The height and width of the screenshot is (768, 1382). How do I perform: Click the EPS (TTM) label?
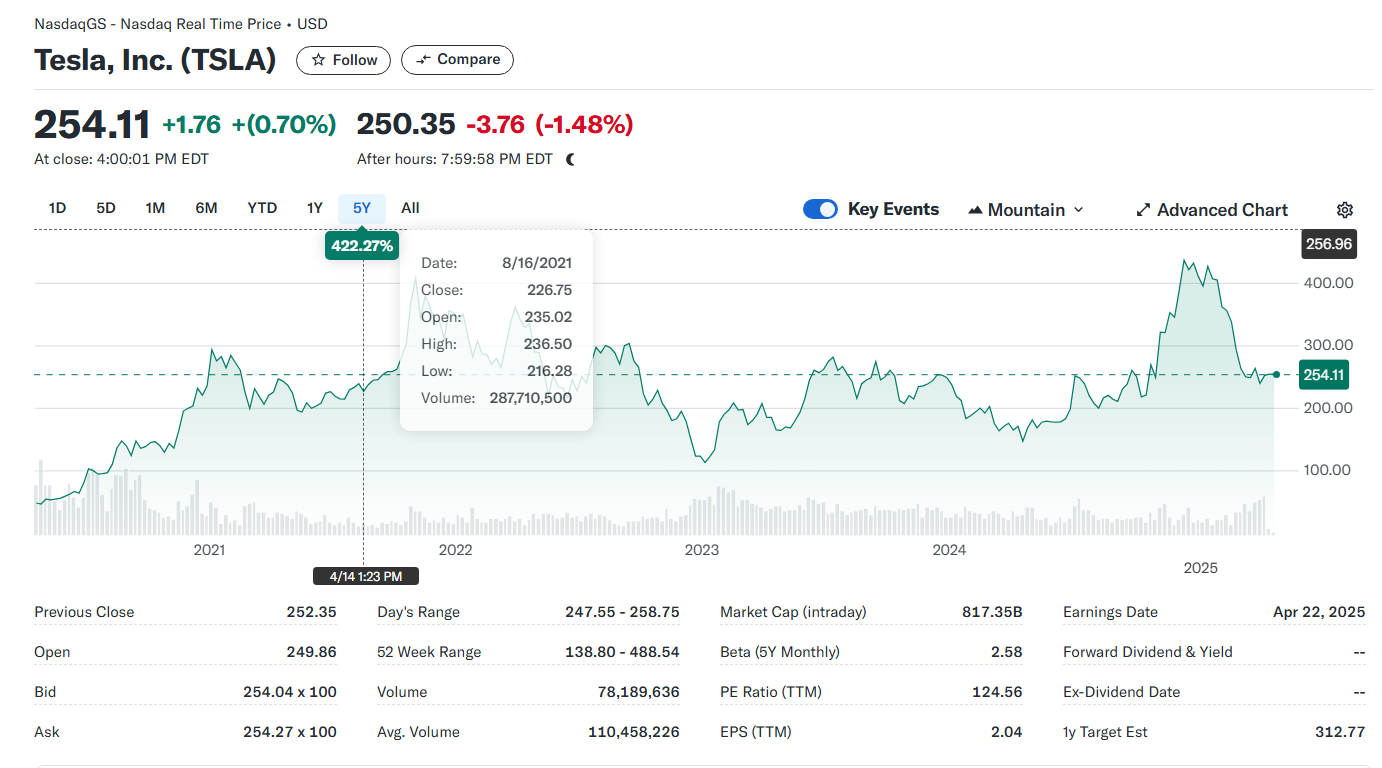756,732
